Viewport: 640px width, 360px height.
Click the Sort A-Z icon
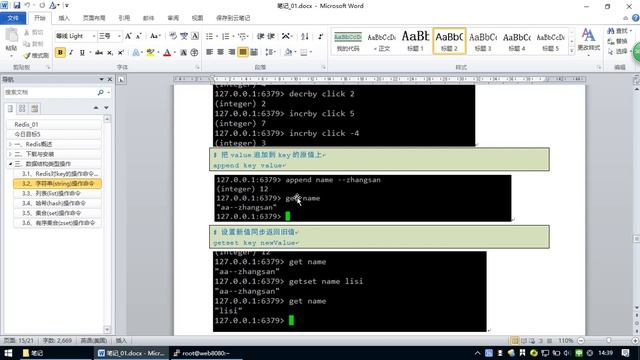[305, 36]
